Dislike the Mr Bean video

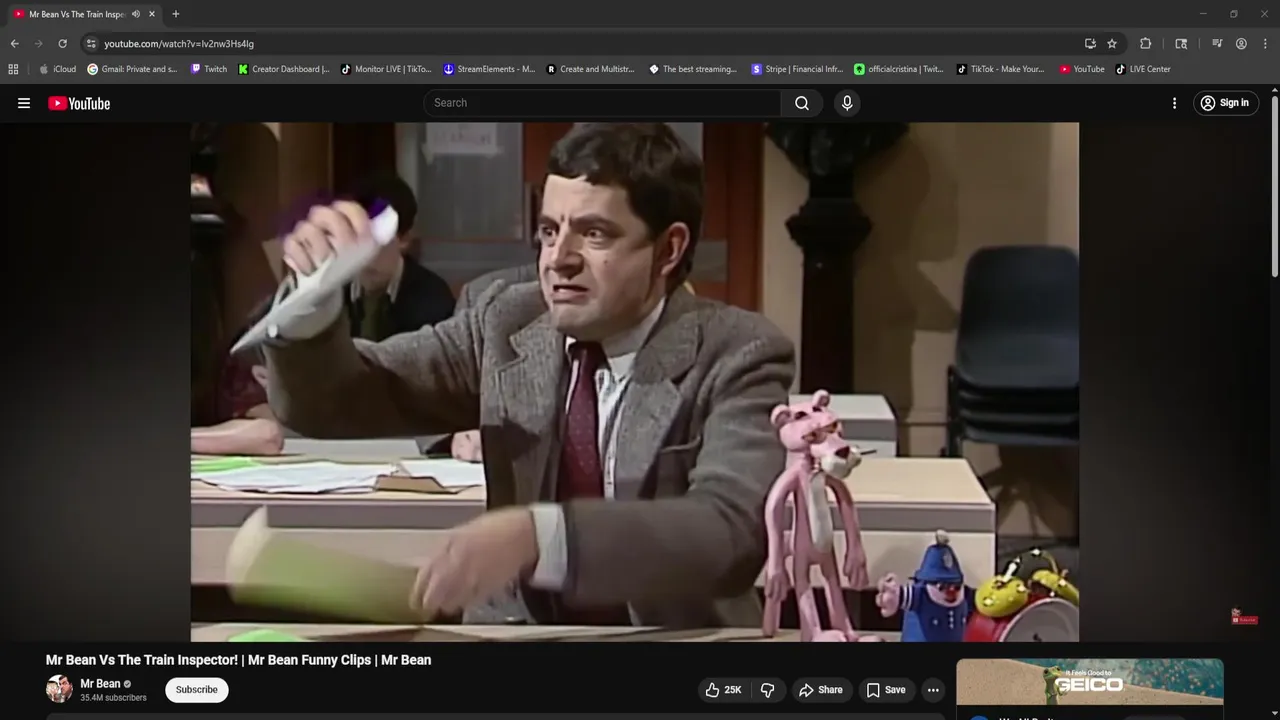[x=768, y=690]
